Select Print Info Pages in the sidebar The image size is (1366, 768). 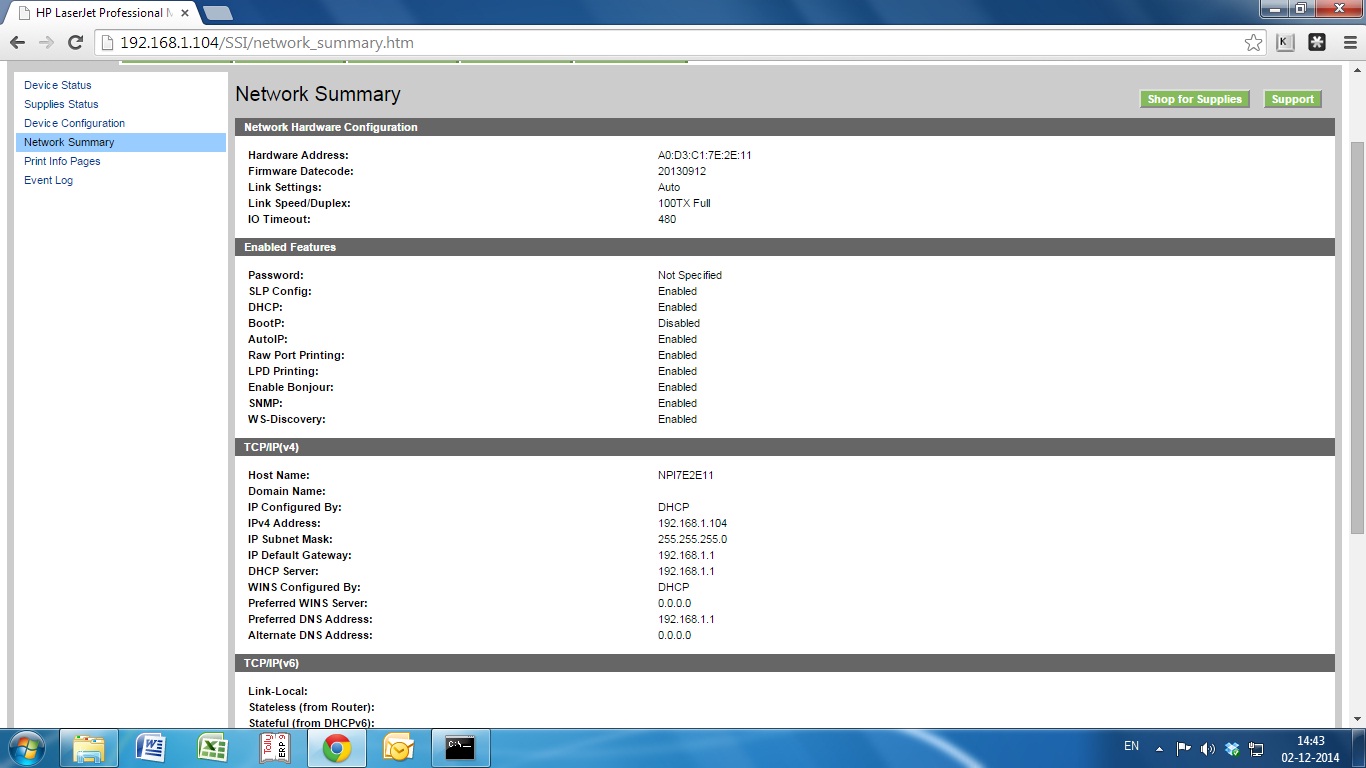(62, 161)
